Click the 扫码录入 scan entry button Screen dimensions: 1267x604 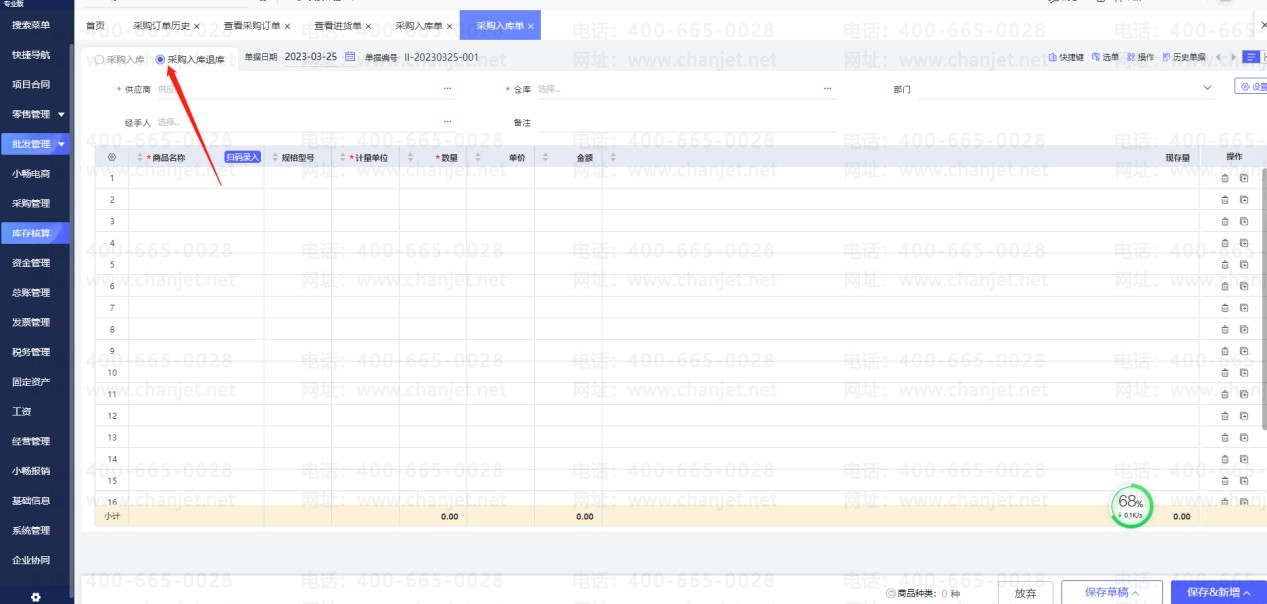click(242, 158)
